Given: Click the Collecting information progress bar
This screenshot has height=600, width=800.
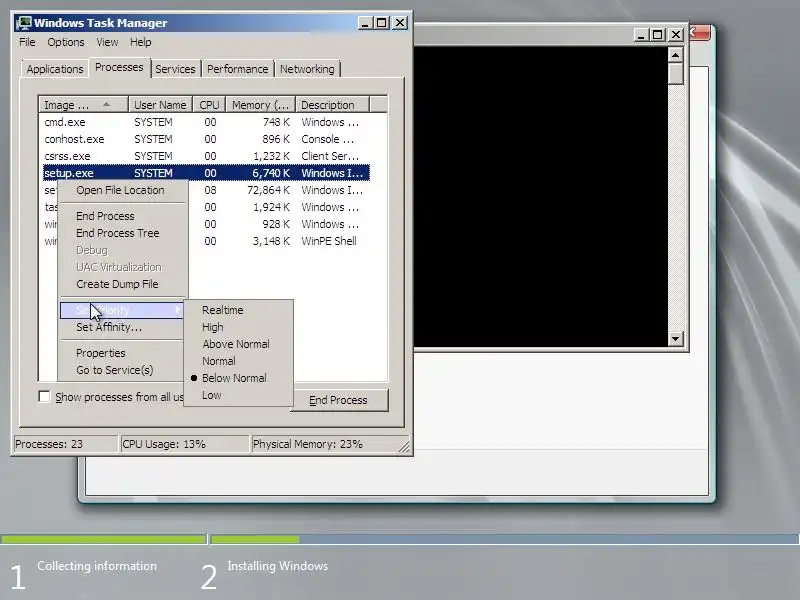Looking at the screenshot, I should pyautogui.click(x=104, y=539).
